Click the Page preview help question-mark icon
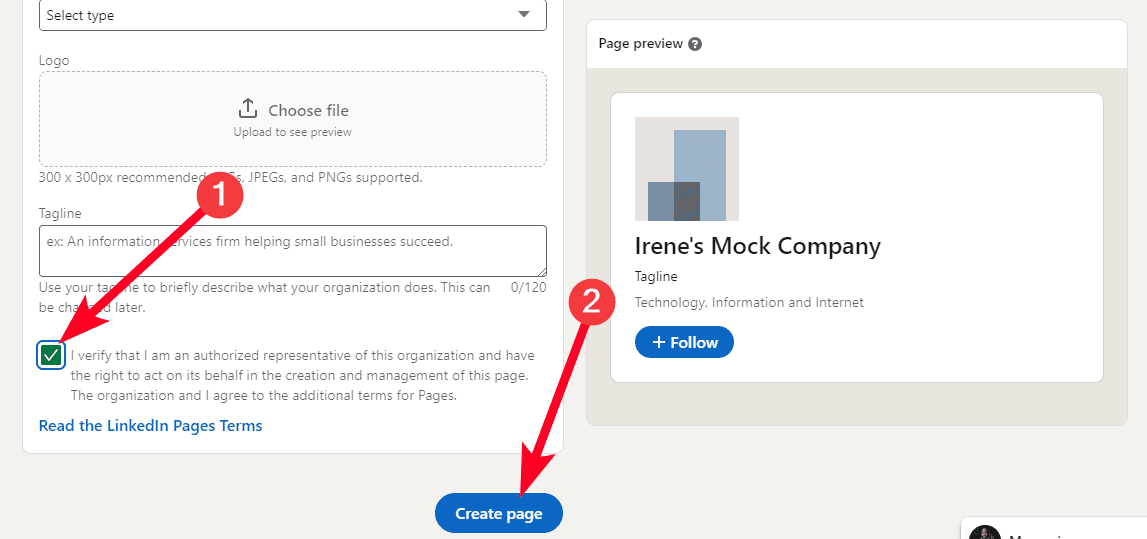Screen dimensions: 1147x539 point(695,44)
